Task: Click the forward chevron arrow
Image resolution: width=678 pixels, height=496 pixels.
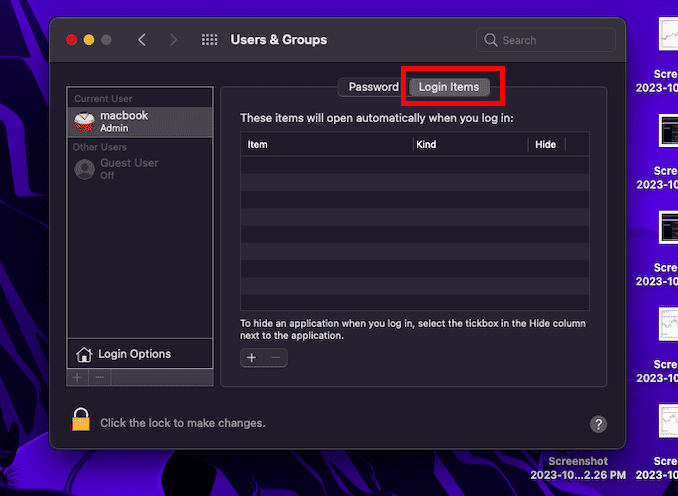Action: coord(174,40)
